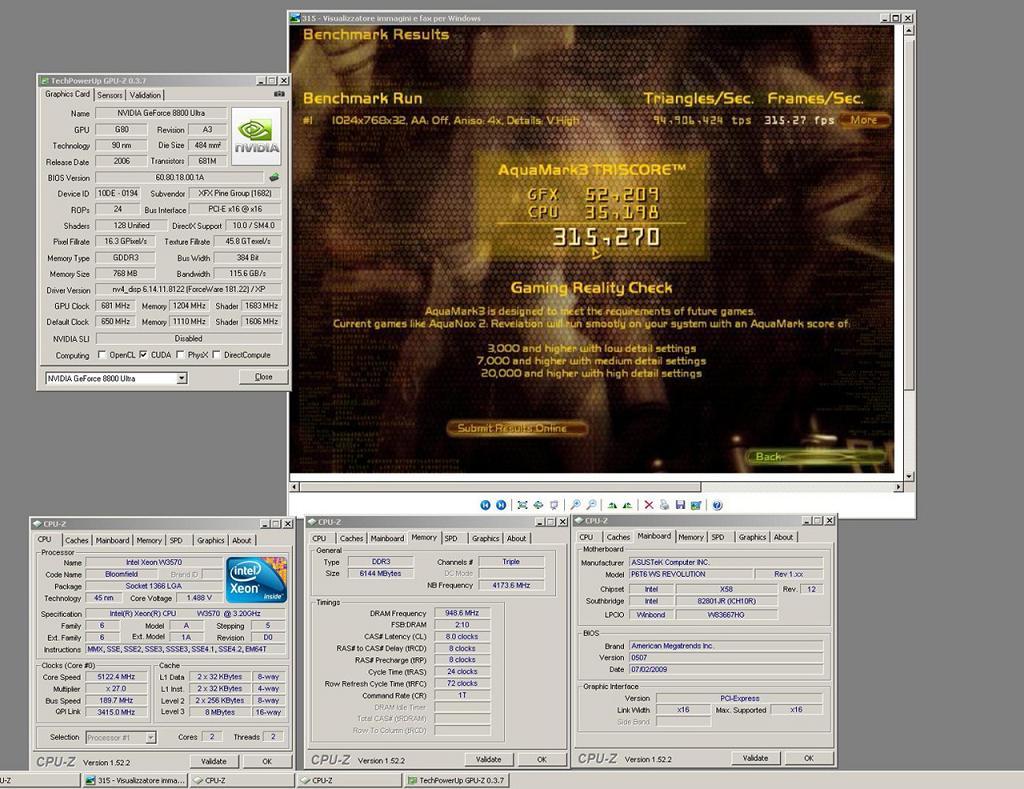Screen dimensions: 1024x789
Task: Click the CPU name Intel Xeon W3570
Action: (154, 562)
